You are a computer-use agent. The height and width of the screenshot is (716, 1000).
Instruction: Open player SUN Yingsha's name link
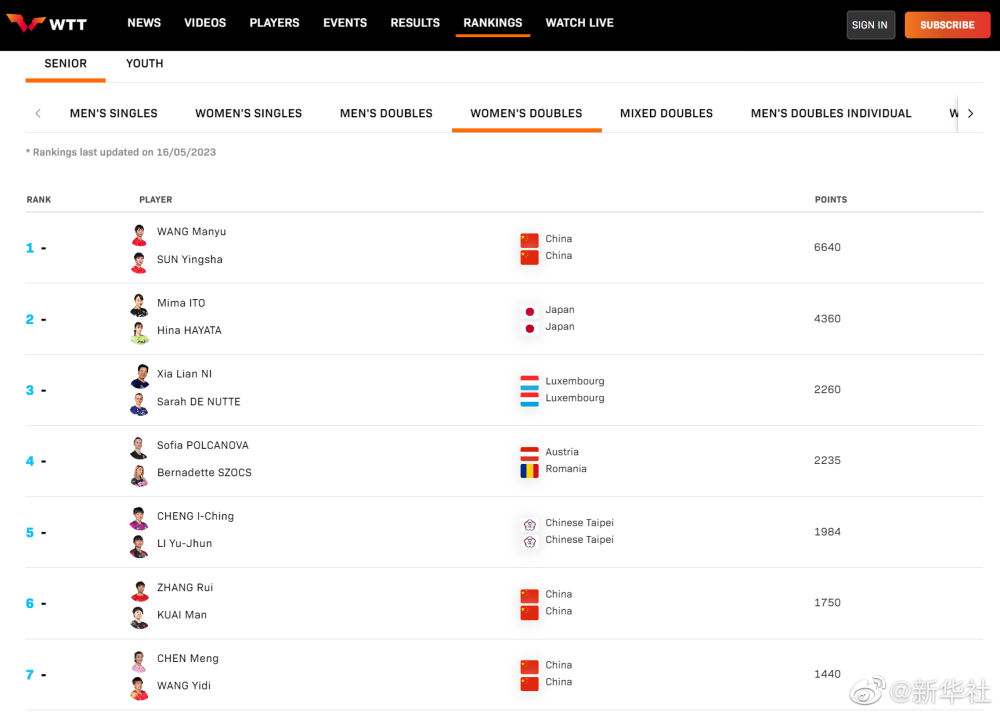click(x=189, y=259)
